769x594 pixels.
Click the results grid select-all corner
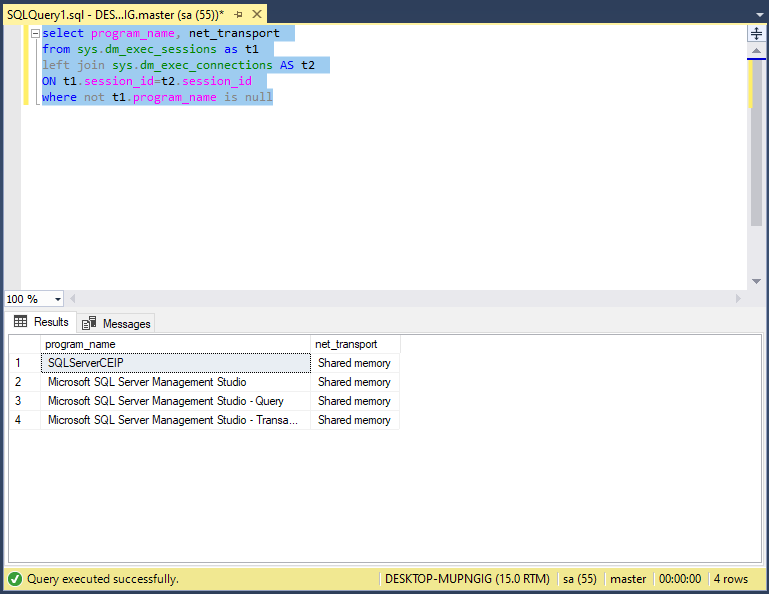23,344
